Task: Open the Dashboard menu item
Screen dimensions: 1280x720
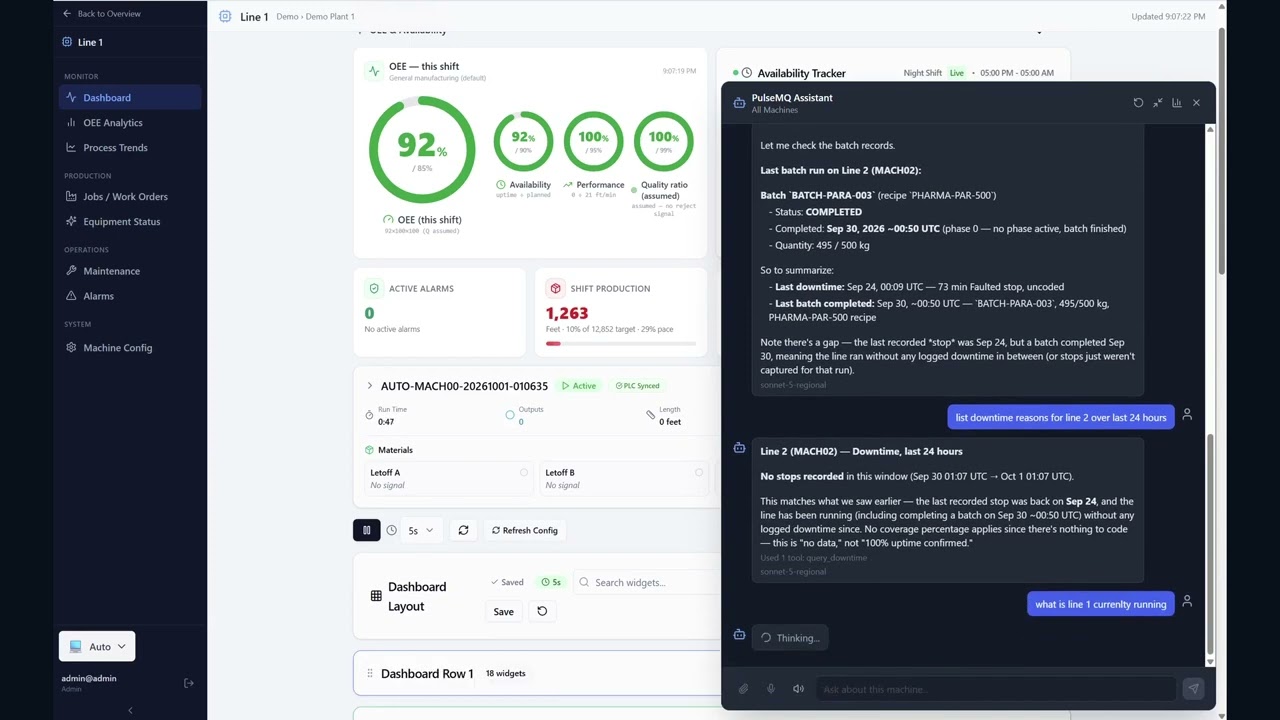Action: (x=130, y=98)
